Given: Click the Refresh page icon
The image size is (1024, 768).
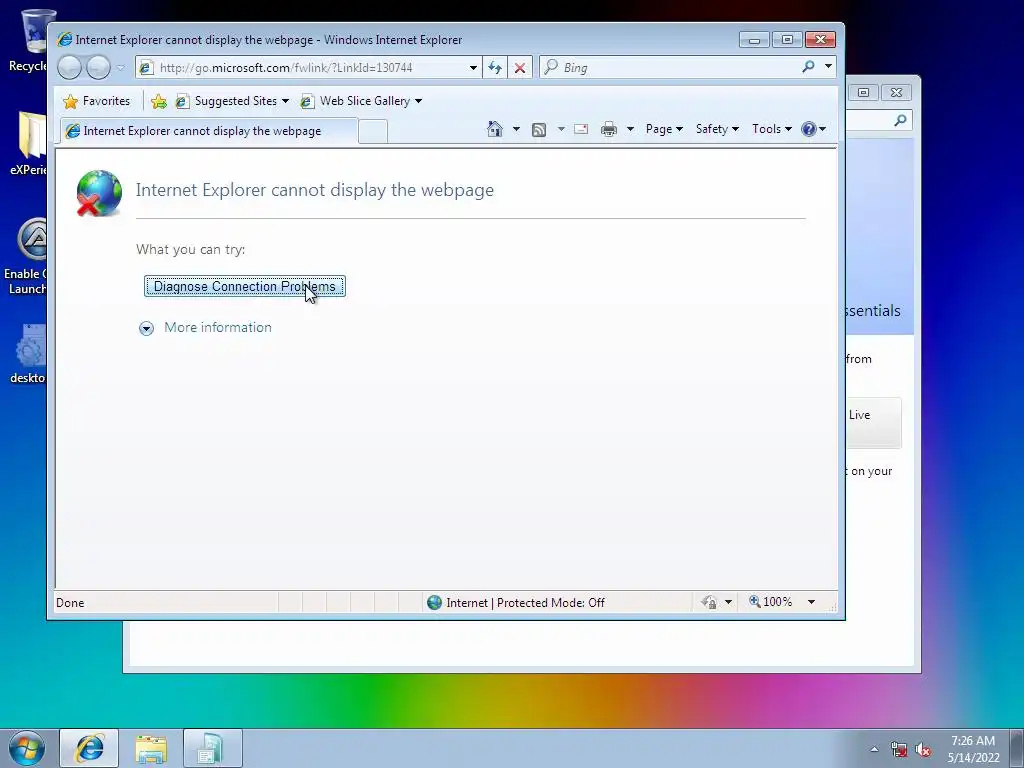Looking at the screenshot, I should click(x=494, y=67).
